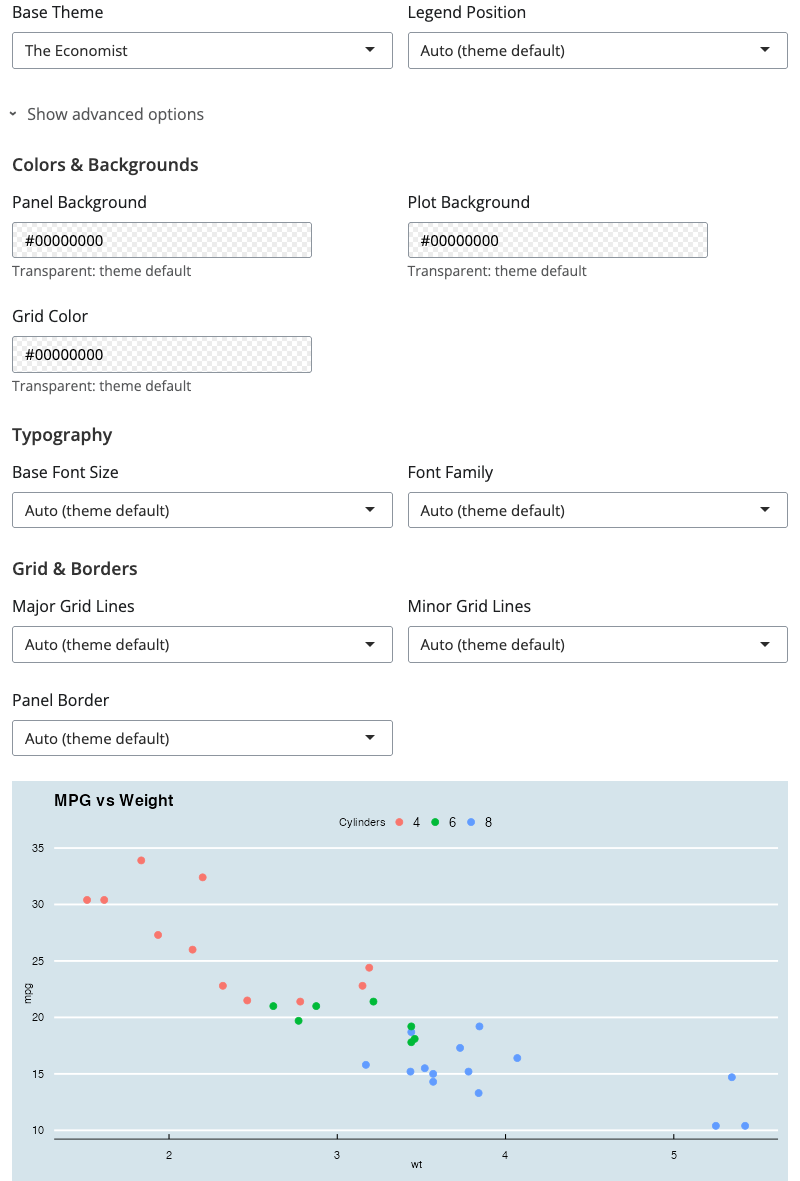Image resolution: width=800 pixels, height=1181 pixels.
Task: Click the Legend Position dropdown arrow
Action: click(x=765, y=50)
